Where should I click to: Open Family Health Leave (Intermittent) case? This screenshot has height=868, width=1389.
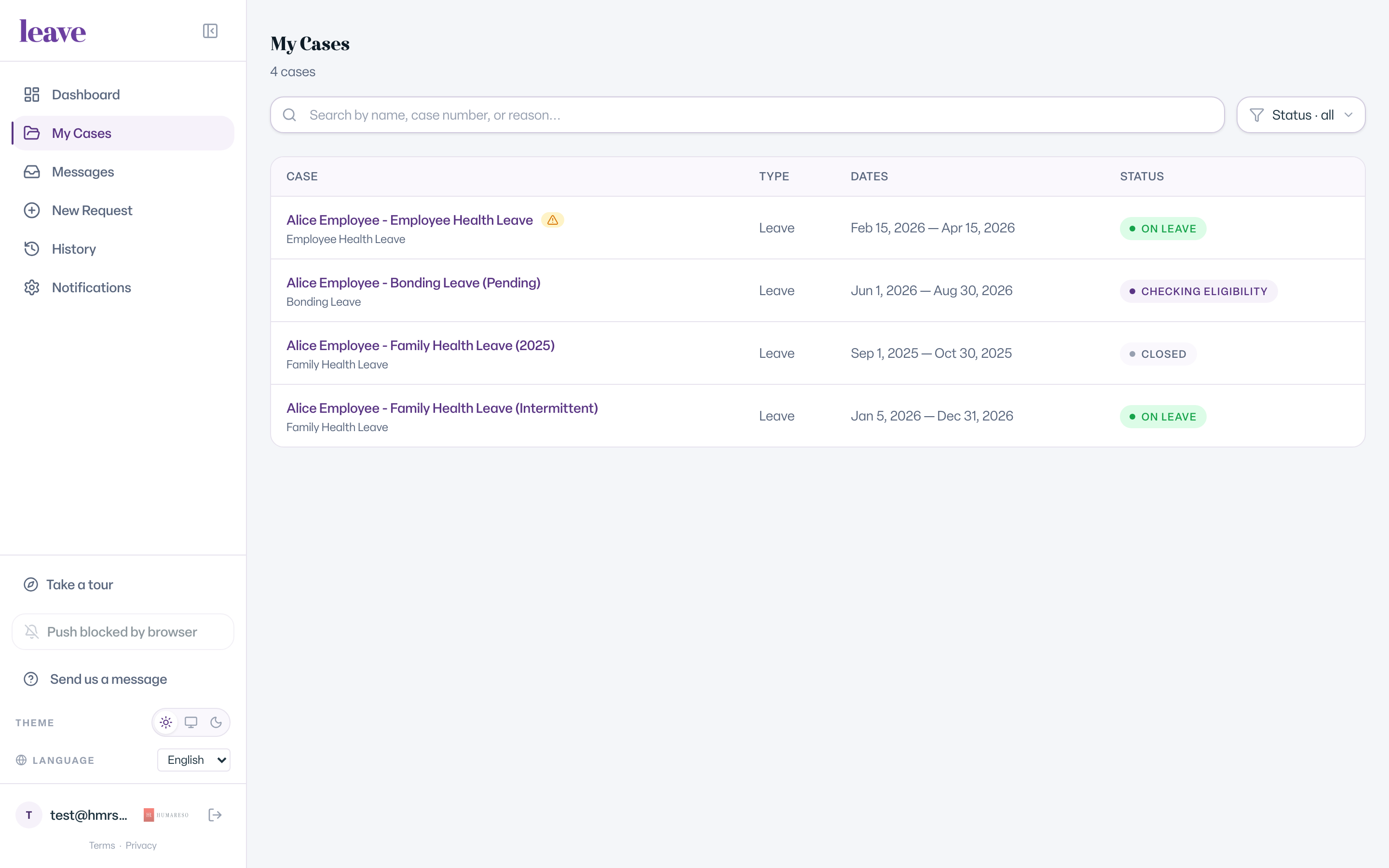coord(442,407)
